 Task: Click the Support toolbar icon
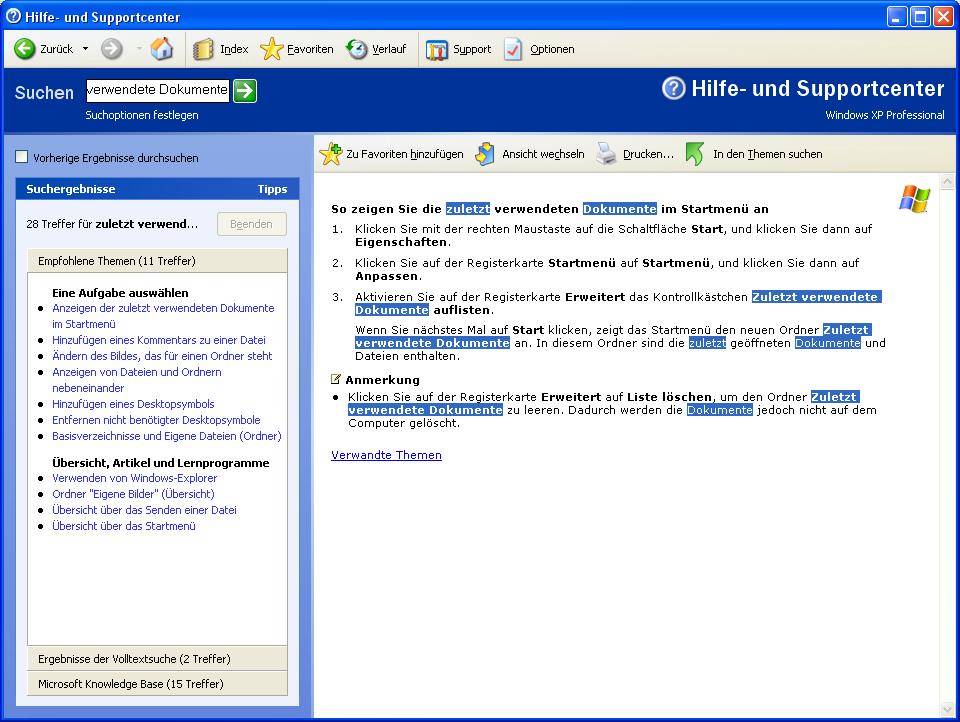(x=437, y=49)
